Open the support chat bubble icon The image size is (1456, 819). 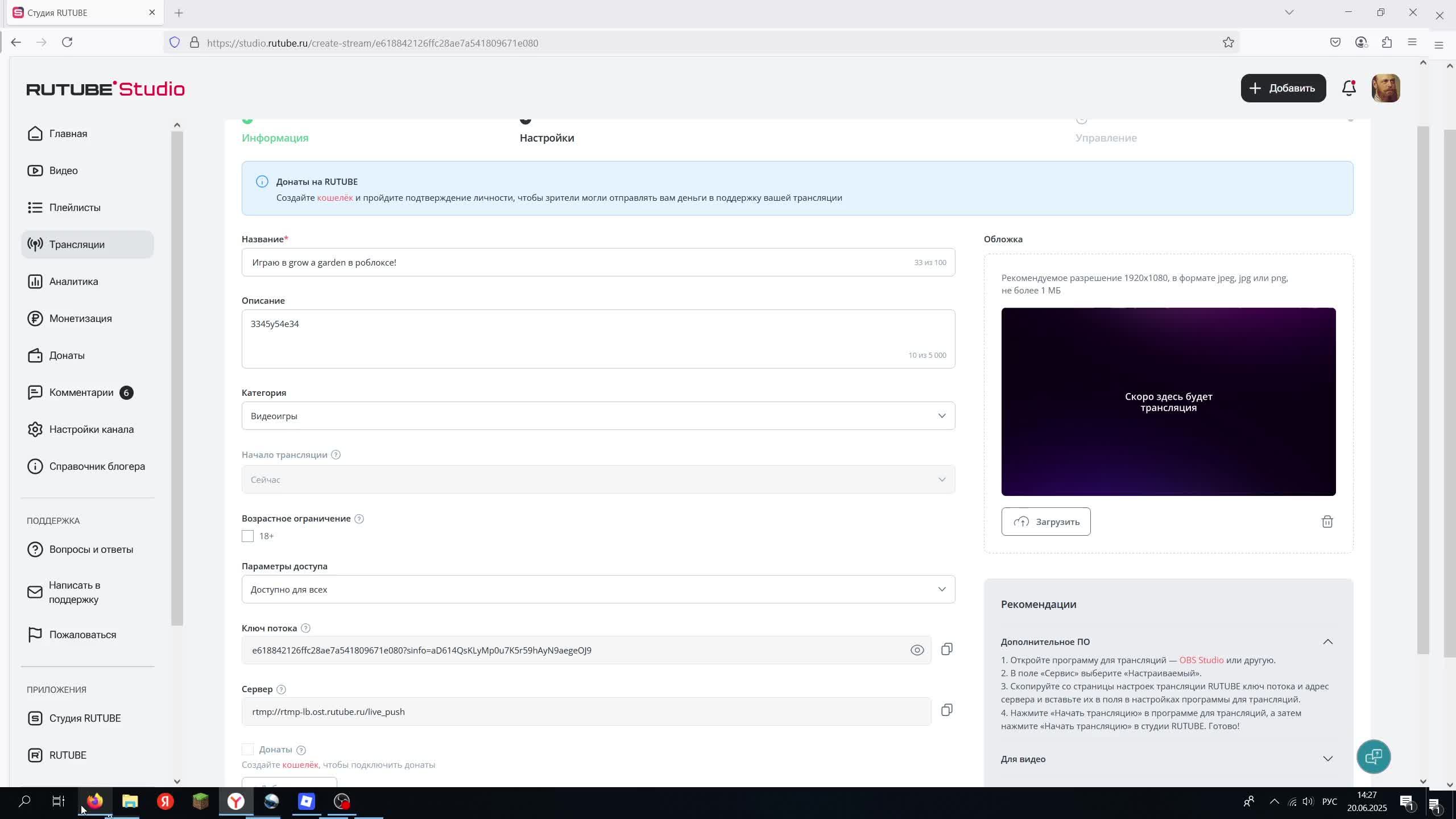click(1374, 756)
